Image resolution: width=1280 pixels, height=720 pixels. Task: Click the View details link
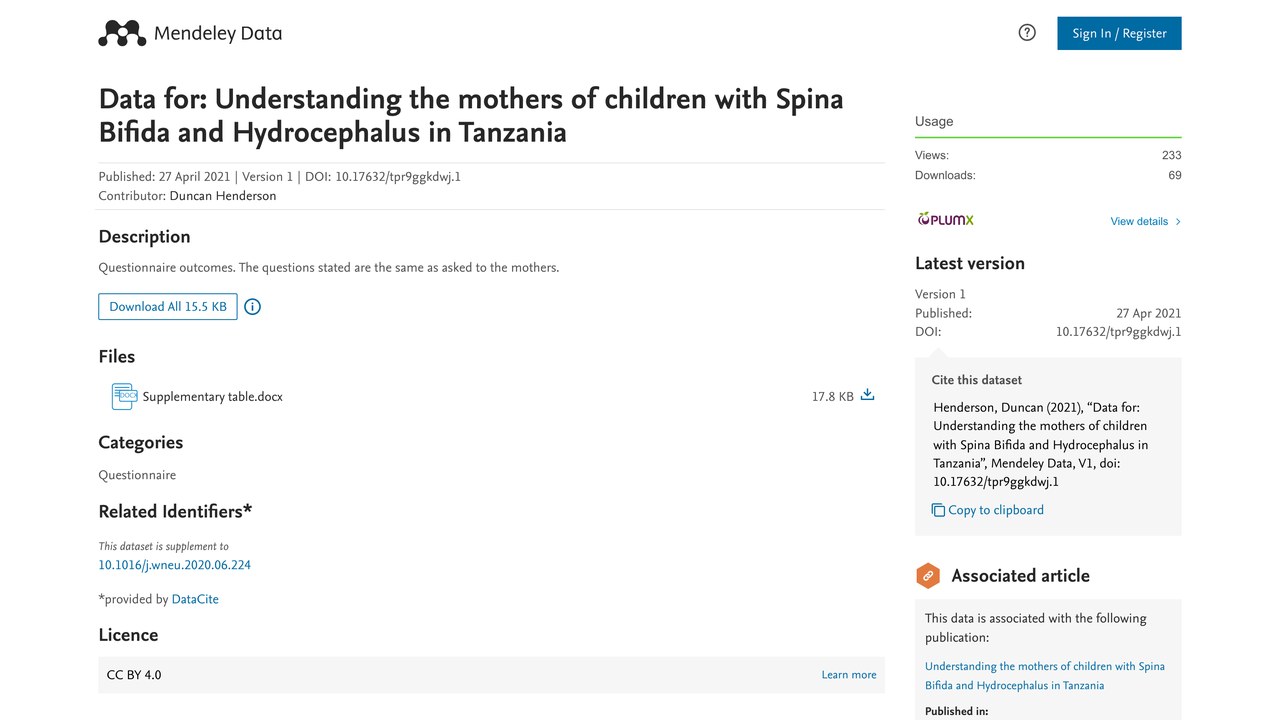1139,221
